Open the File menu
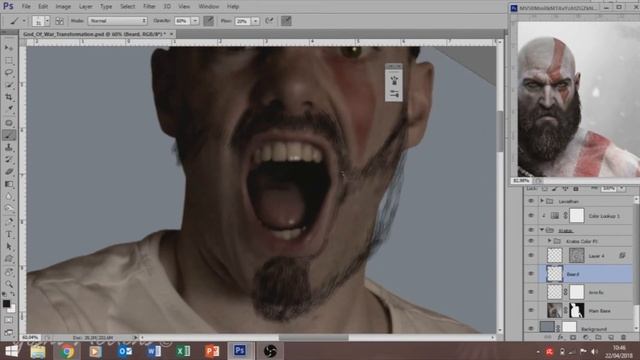Screen dimensions: 640x360 coord(26,7)
